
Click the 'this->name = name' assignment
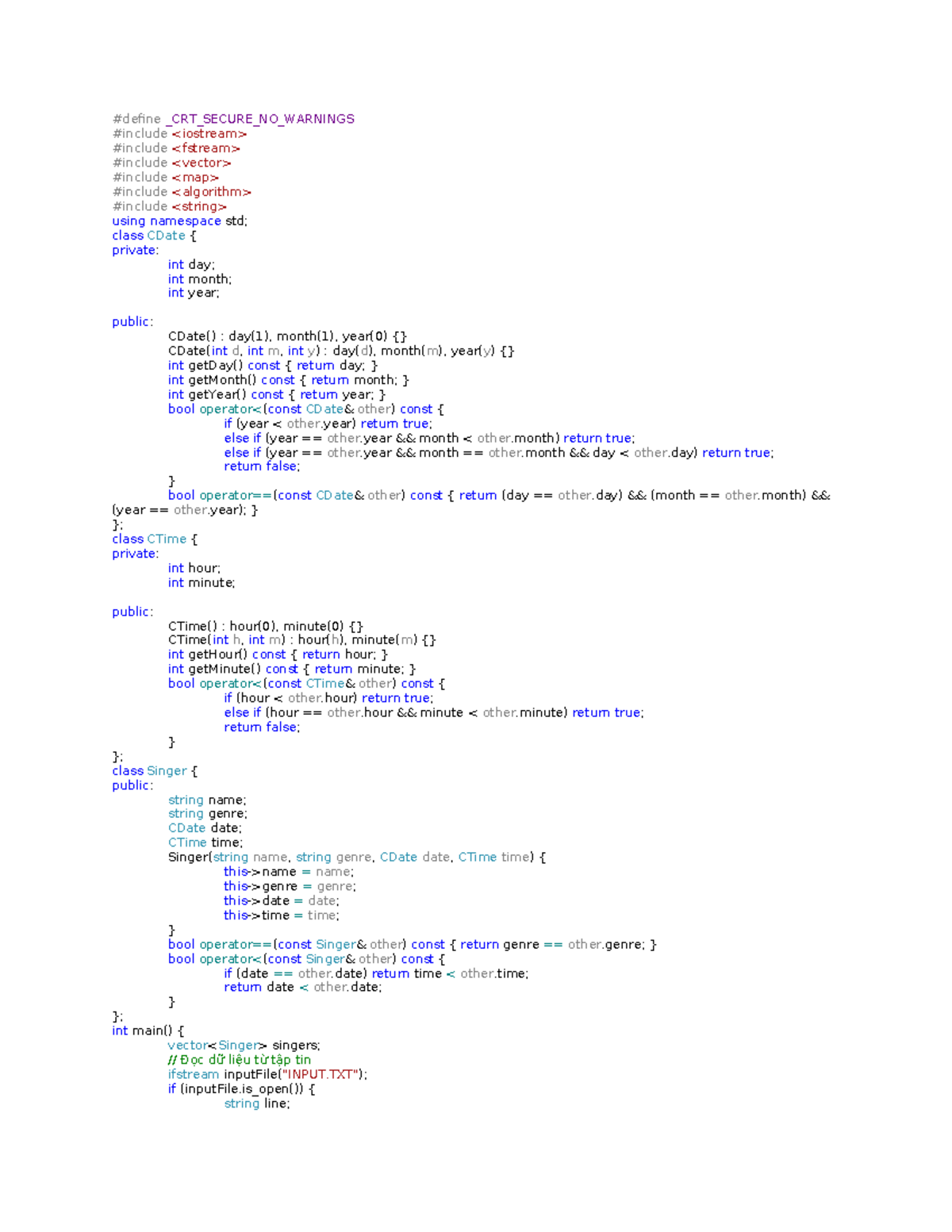click(289, 872)
